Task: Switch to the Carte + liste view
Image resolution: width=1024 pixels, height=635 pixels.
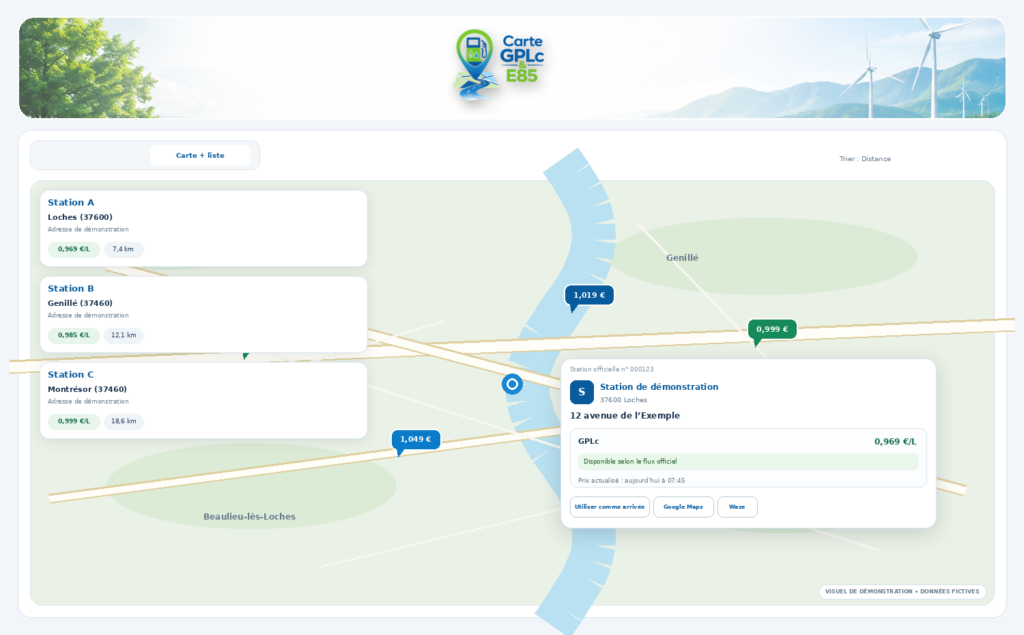Action: [x=200, y=155]
